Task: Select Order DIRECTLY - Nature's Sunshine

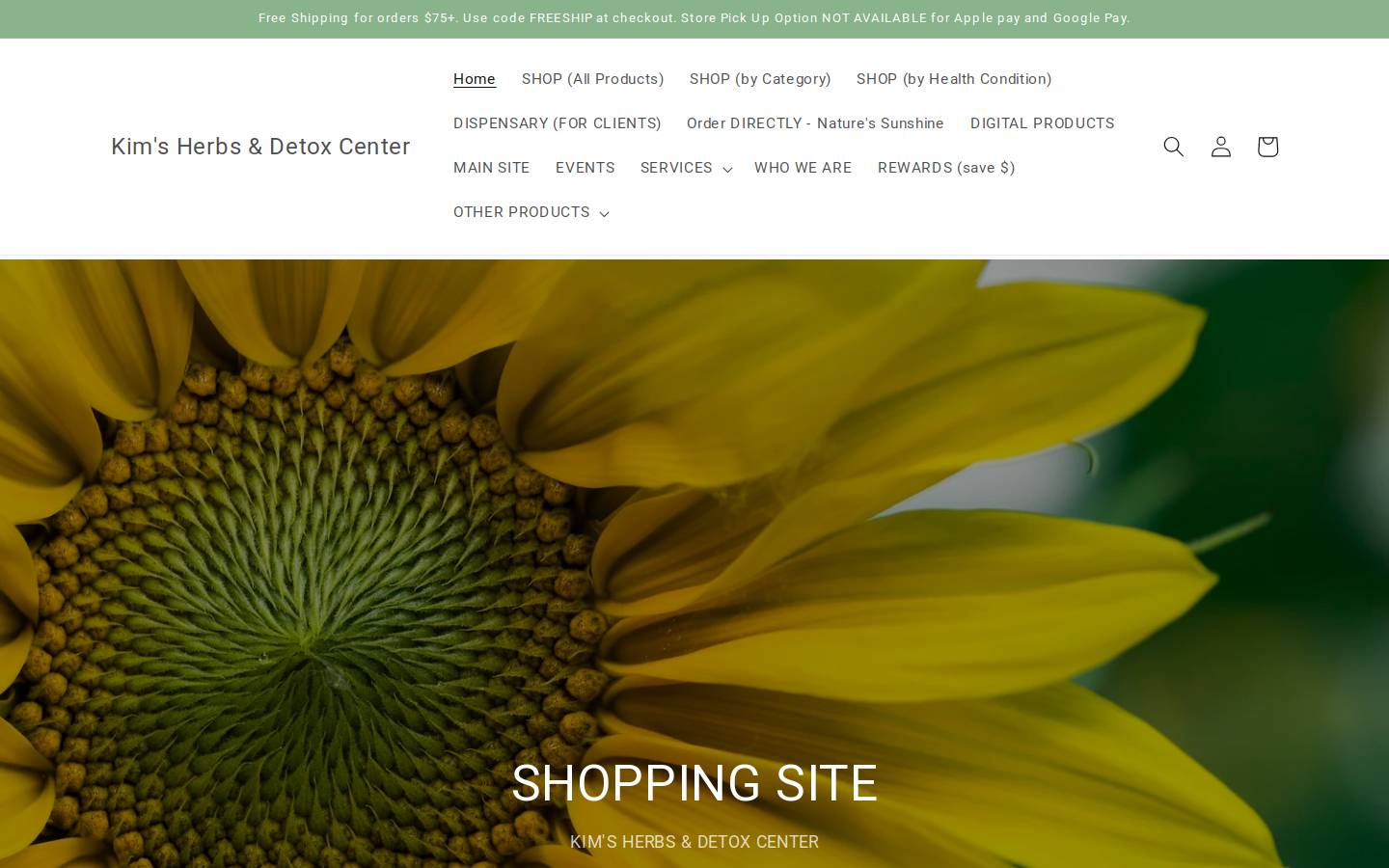Action: coord(815,123)
